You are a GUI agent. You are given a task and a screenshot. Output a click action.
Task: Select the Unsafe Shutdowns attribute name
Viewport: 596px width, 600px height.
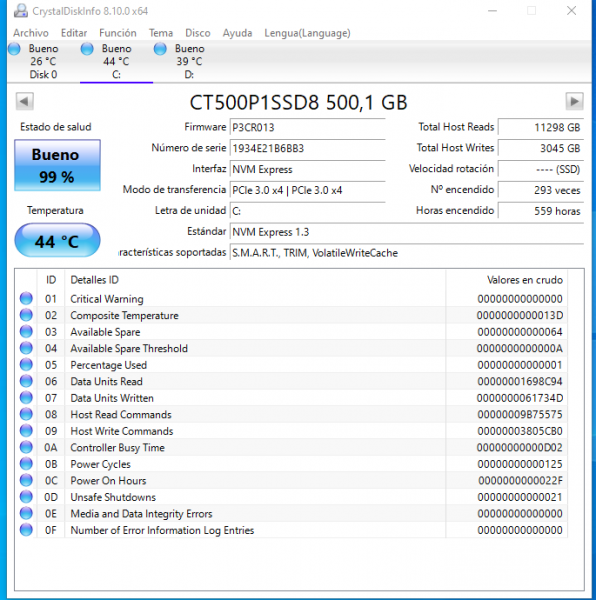113,497
